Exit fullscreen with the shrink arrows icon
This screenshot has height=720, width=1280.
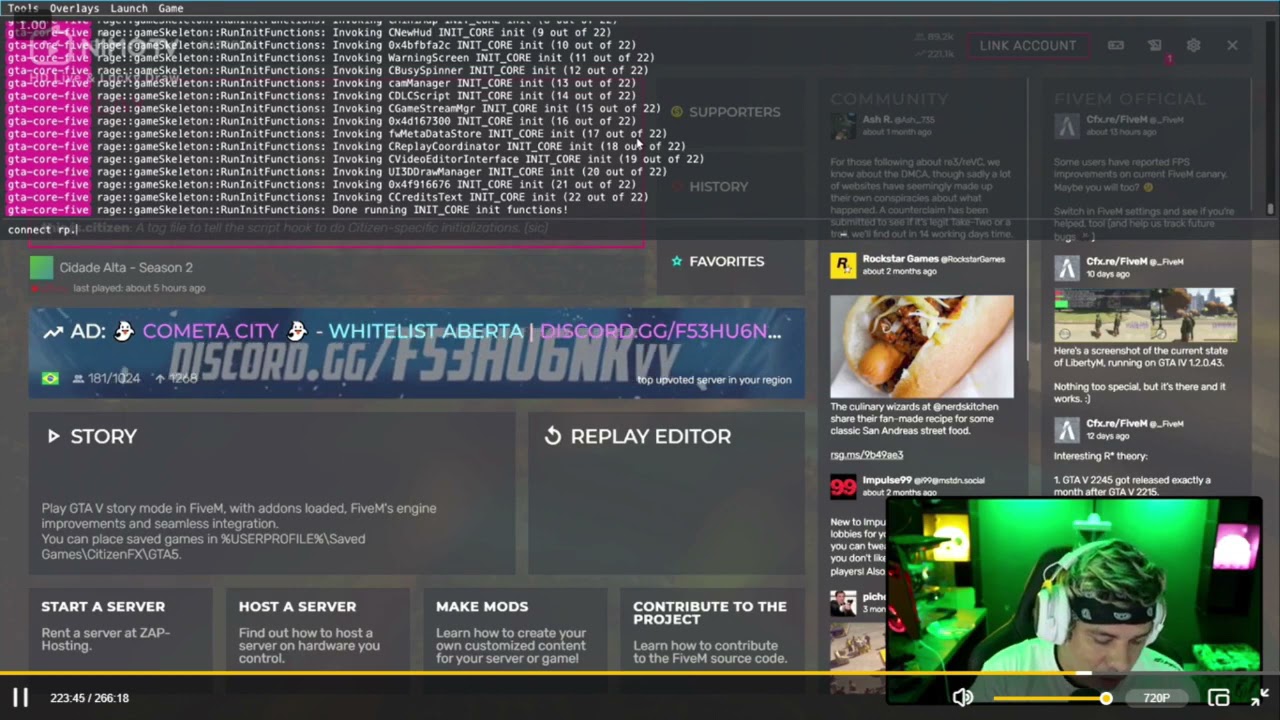(x=1259, y=697)
